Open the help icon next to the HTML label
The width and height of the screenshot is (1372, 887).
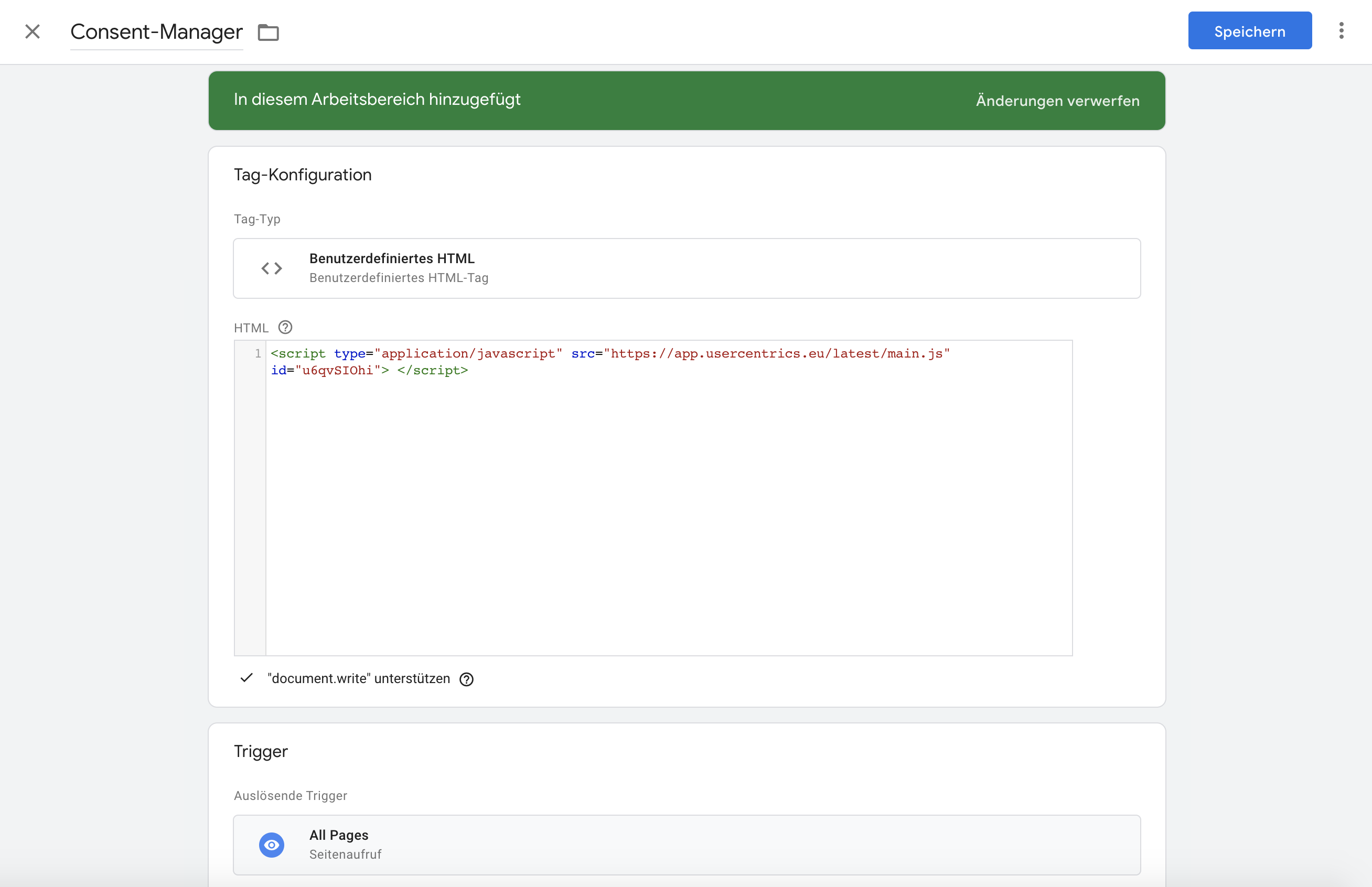[x=285, y=327]
